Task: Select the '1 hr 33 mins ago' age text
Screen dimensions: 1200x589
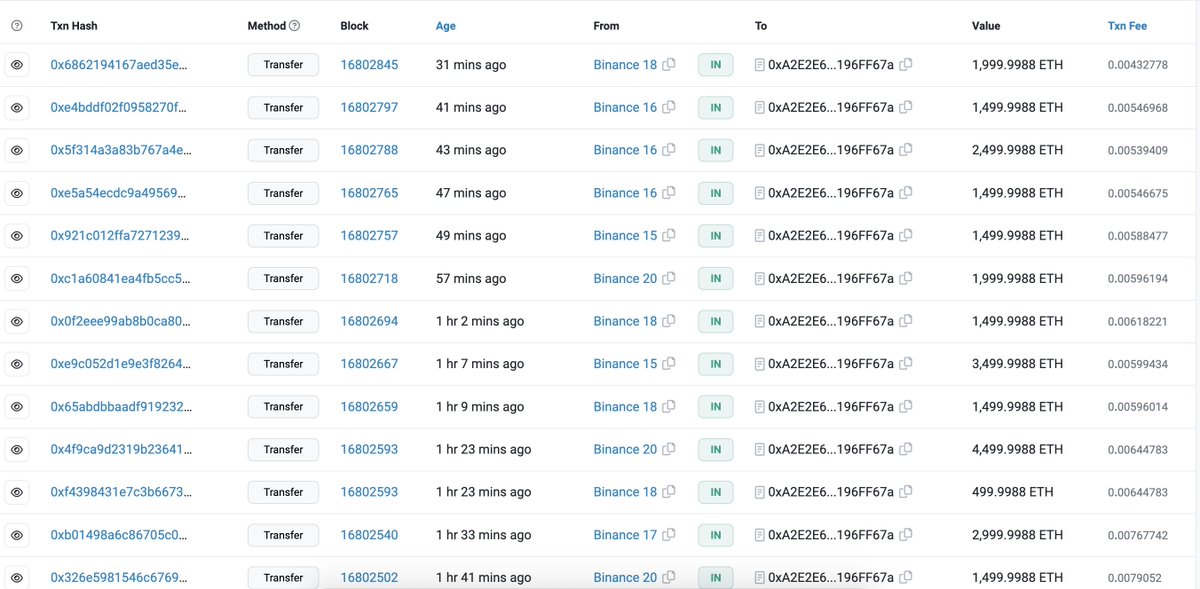Action: (x=484, y=535)
